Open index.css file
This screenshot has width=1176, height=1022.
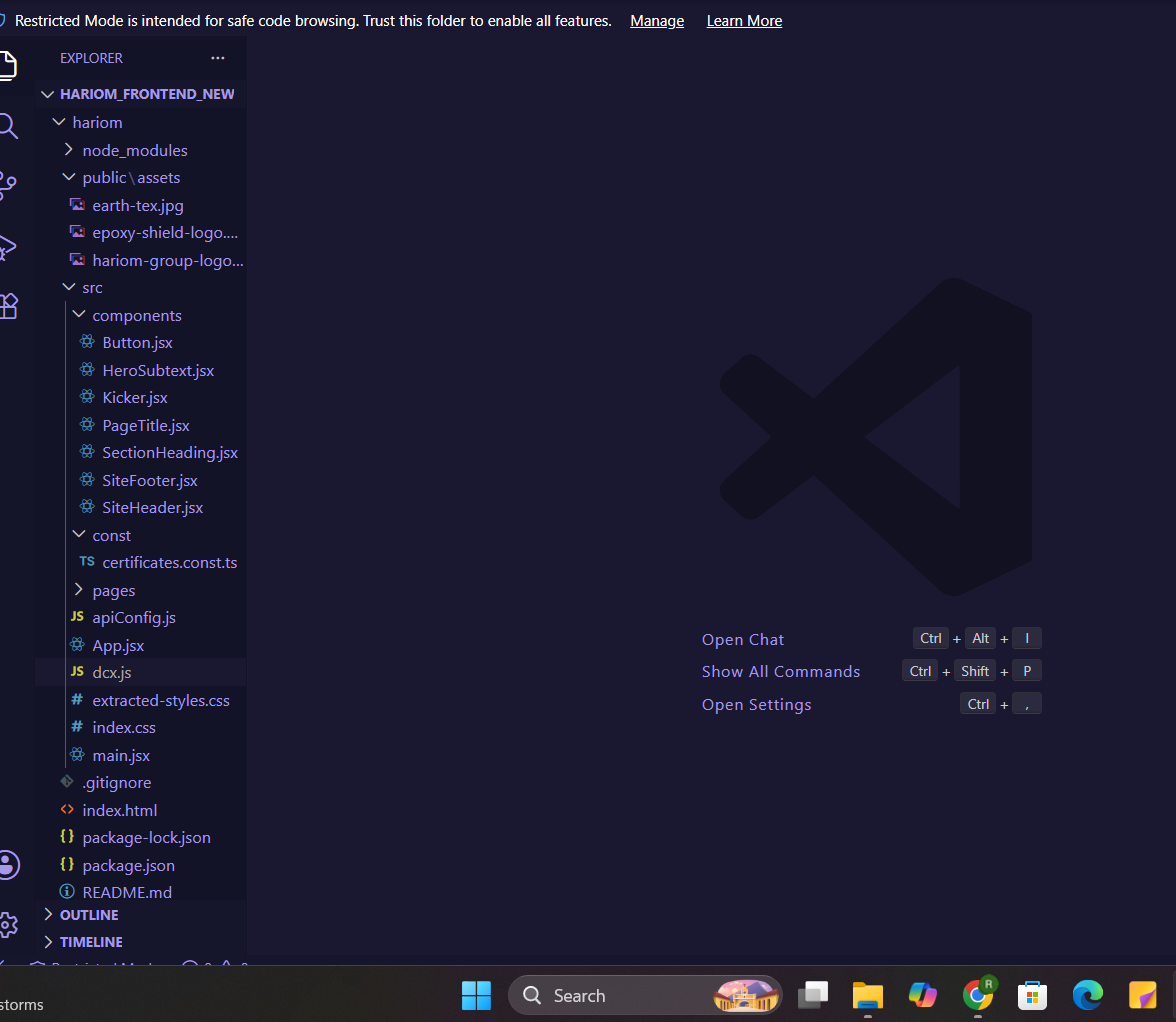[141, 727]
